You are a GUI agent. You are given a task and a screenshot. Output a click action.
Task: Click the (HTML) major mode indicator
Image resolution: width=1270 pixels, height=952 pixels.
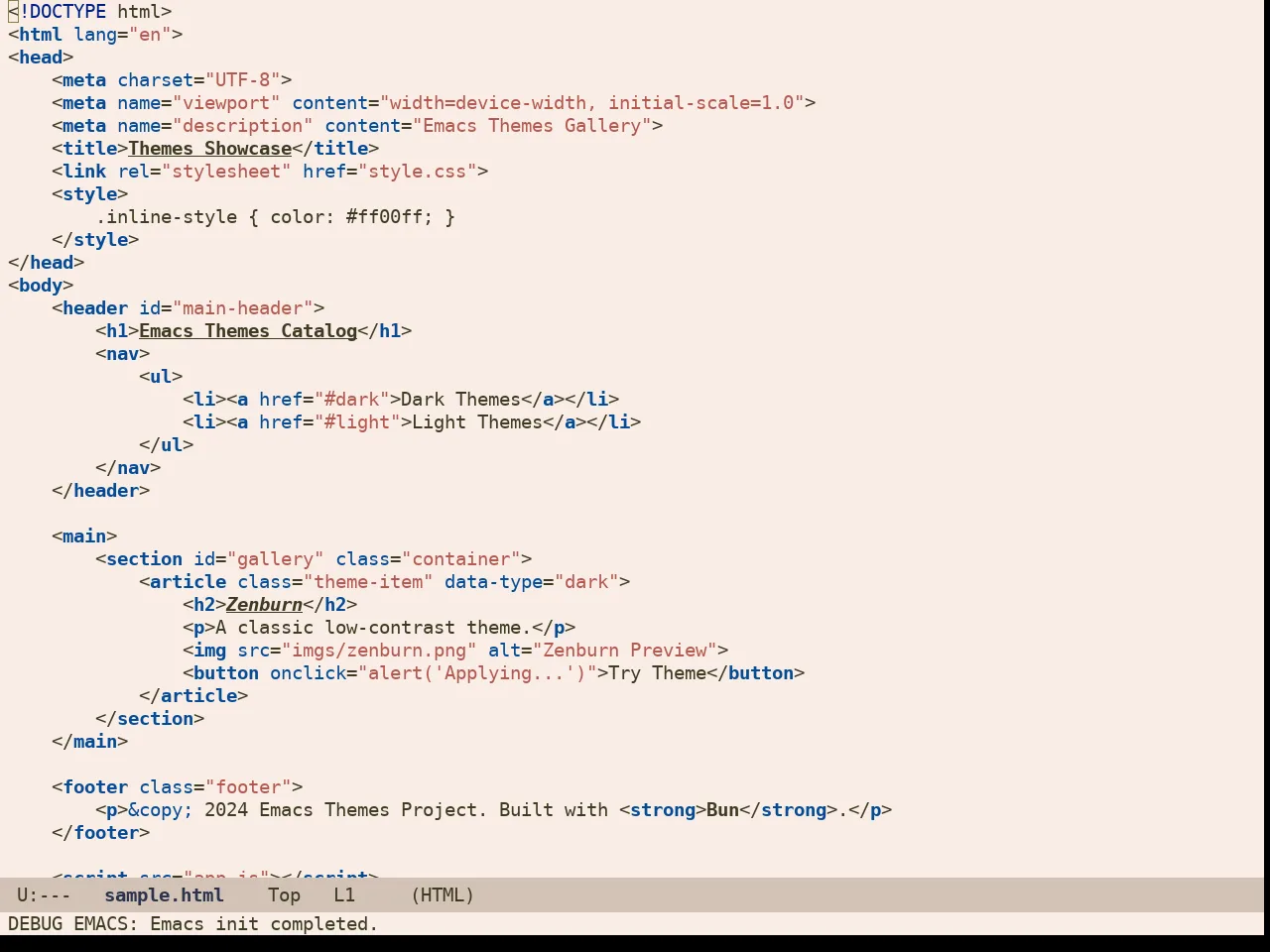pyautogui.click(x=443, y=895)
